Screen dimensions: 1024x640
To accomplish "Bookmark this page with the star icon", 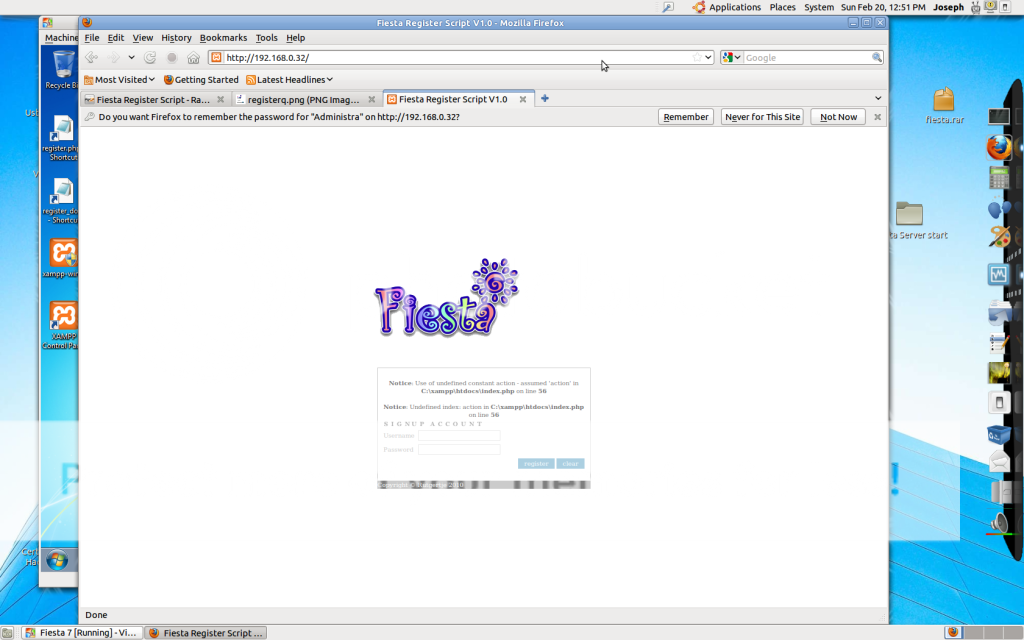I will (x=697, y=58).
